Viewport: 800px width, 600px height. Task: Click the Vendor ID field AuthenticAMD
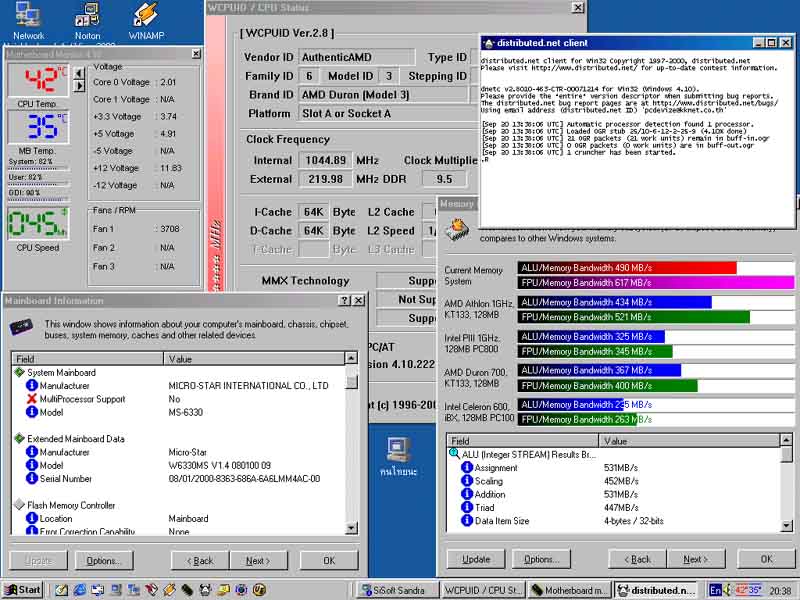coord(357,57)
